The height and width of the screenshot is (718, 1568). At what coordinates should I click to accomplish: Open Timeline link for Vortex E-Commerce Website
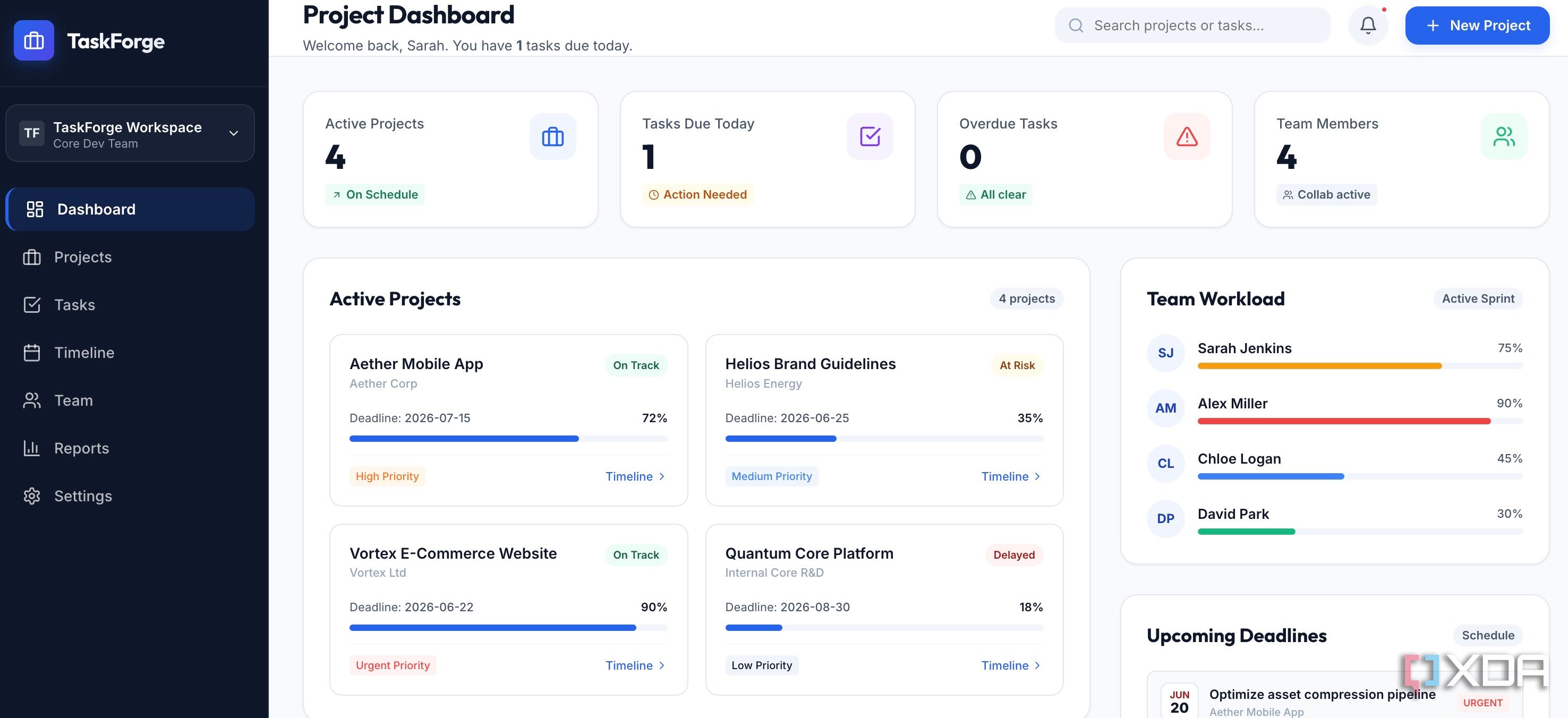(635, 665)
